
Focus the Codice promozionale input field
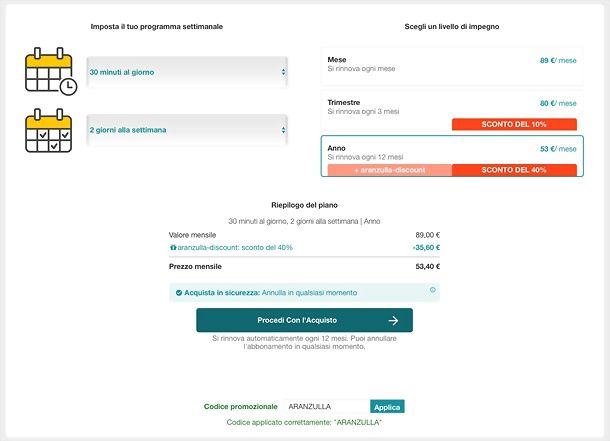pos(327,406)
